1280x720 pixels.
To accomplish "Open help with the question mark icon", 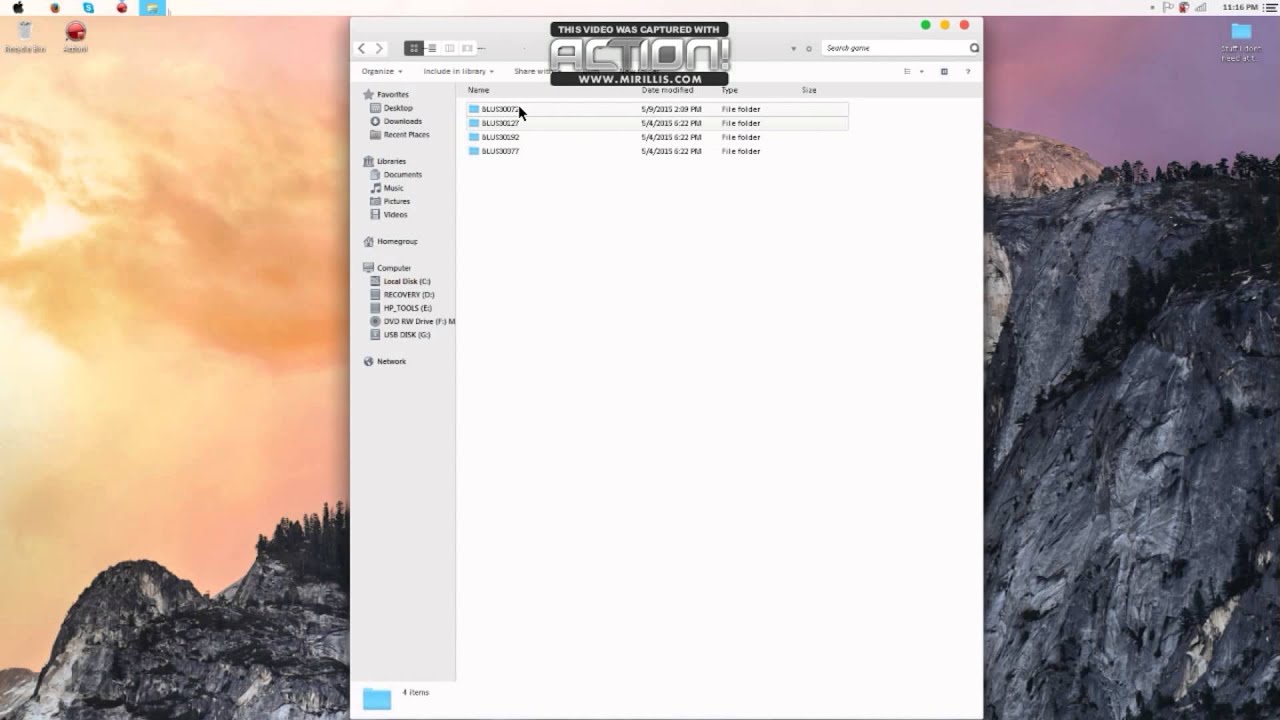I will [967, 71].
